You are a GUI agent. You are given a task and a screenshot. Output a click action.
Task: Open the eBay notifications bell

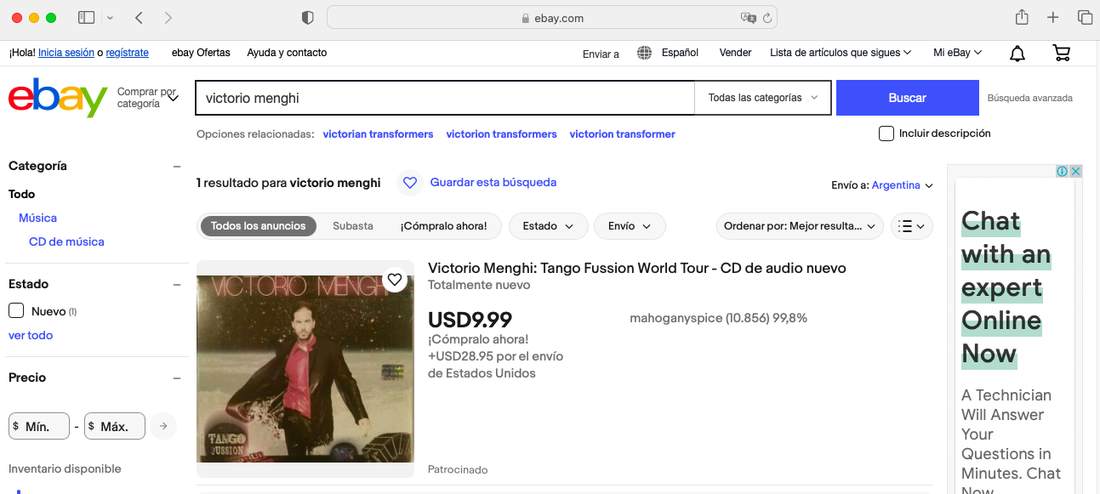point(1017,53)
